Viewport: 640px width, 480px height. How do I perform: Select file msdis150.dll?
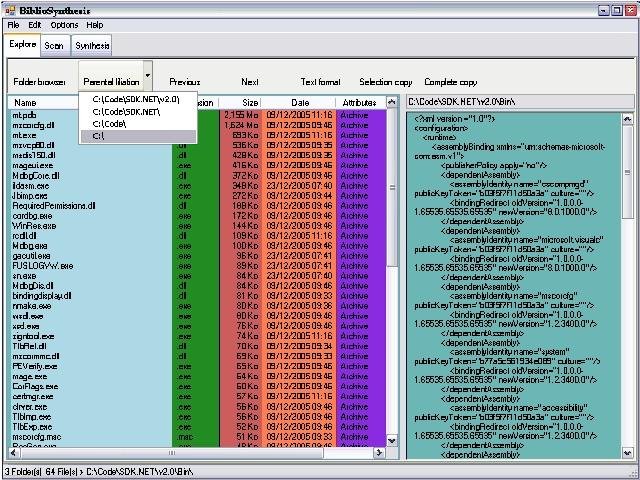(x=34, y=156)
